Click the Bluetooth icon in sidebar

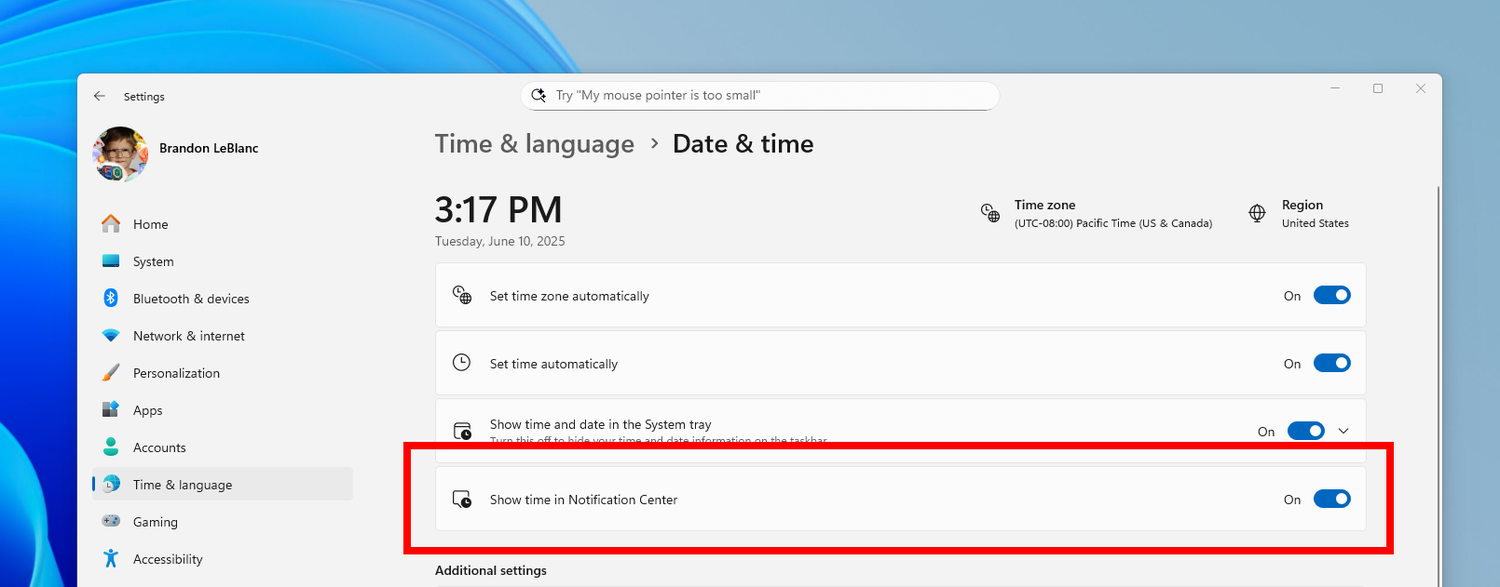pos(111,298)
